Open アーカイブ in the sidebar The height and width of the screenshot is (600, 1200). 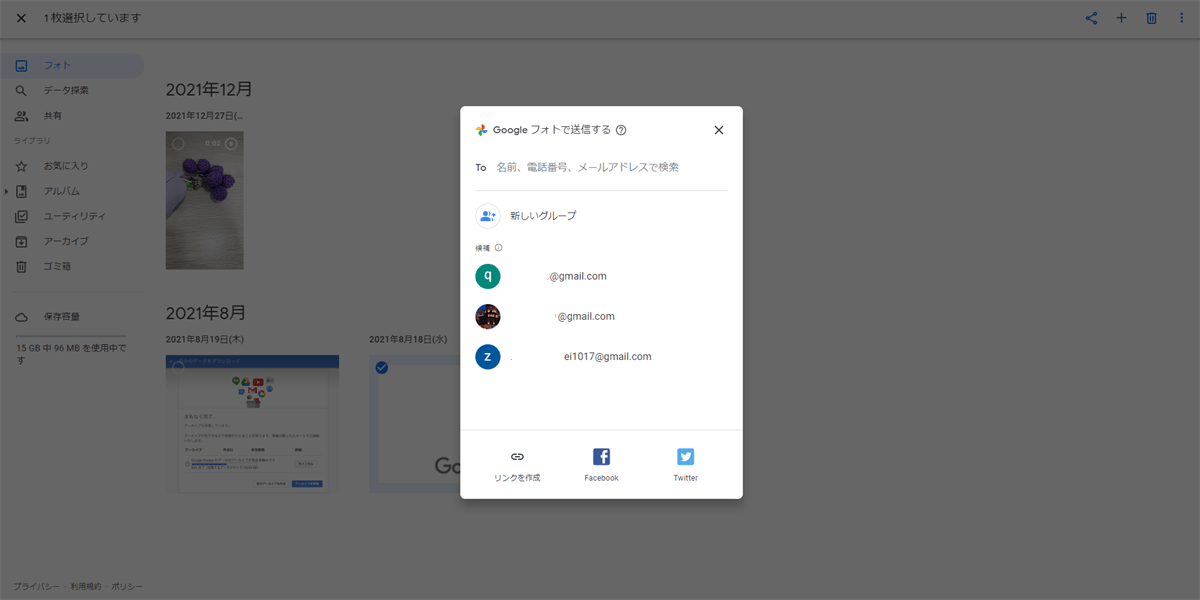click(72, 241)
